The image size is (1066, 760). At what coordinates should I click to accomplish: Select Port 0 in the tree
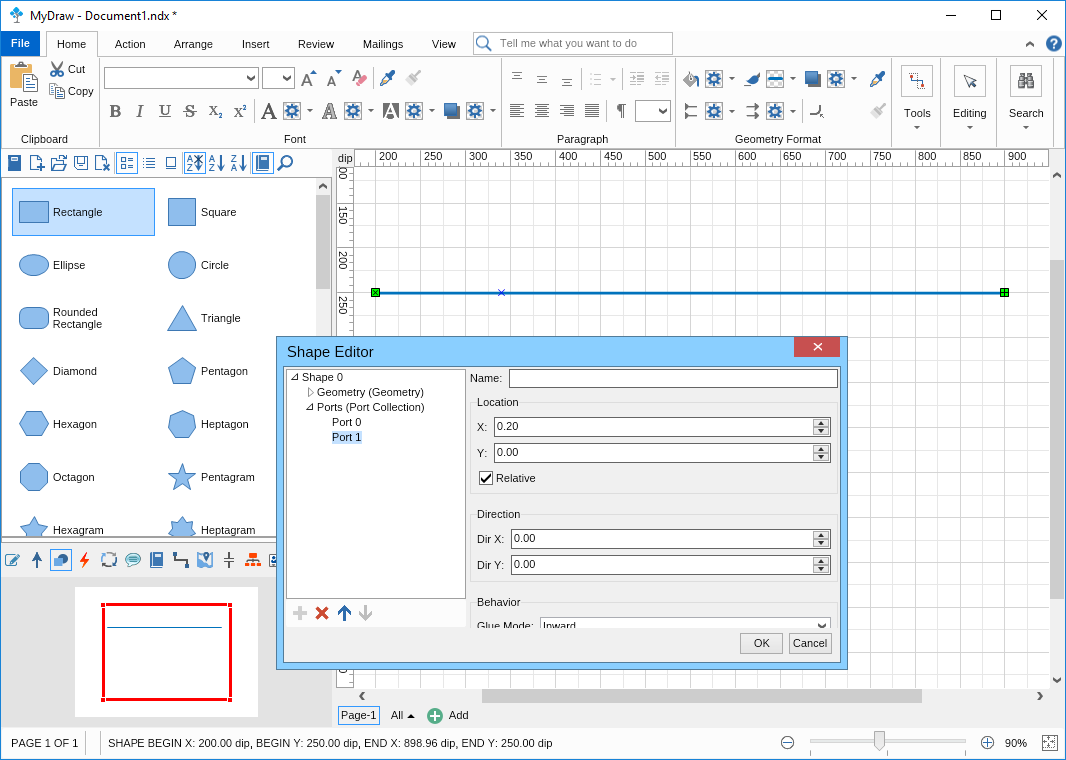(347, 422)
